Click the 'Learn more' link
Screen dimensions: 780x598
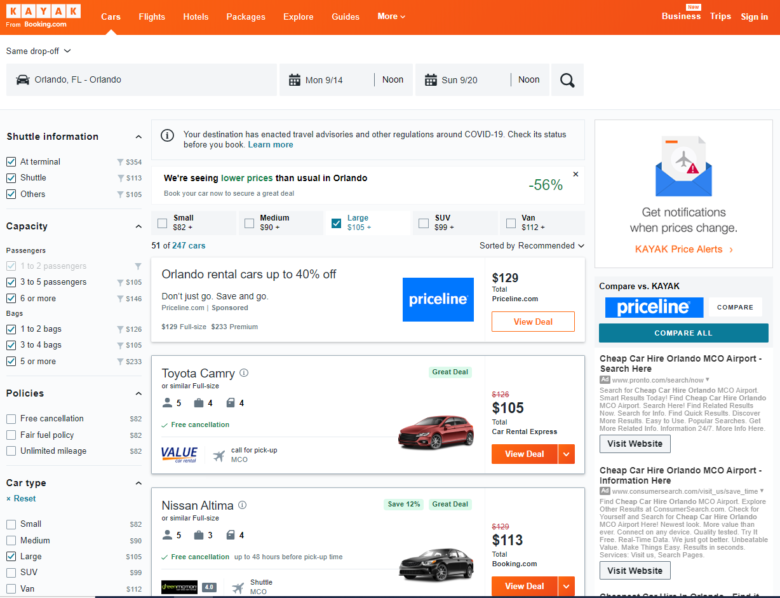click(271, 145)
